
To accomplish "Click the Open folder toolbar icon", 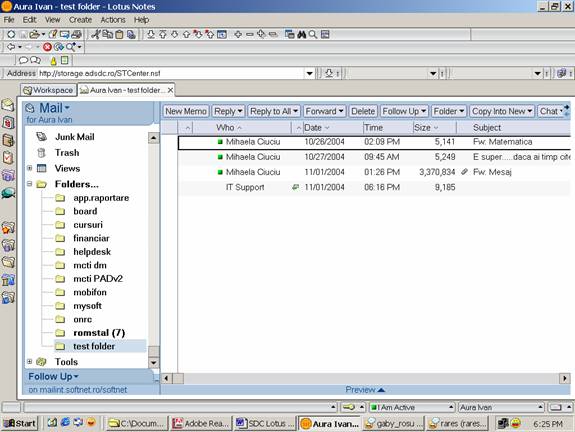I will pos(34,34).
